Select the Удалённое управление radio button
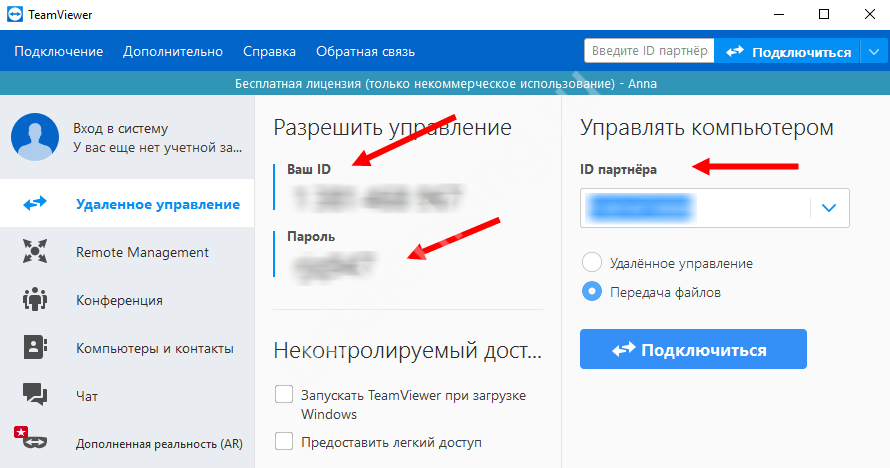This screenshot has width=890, height=468. (592, 263)
